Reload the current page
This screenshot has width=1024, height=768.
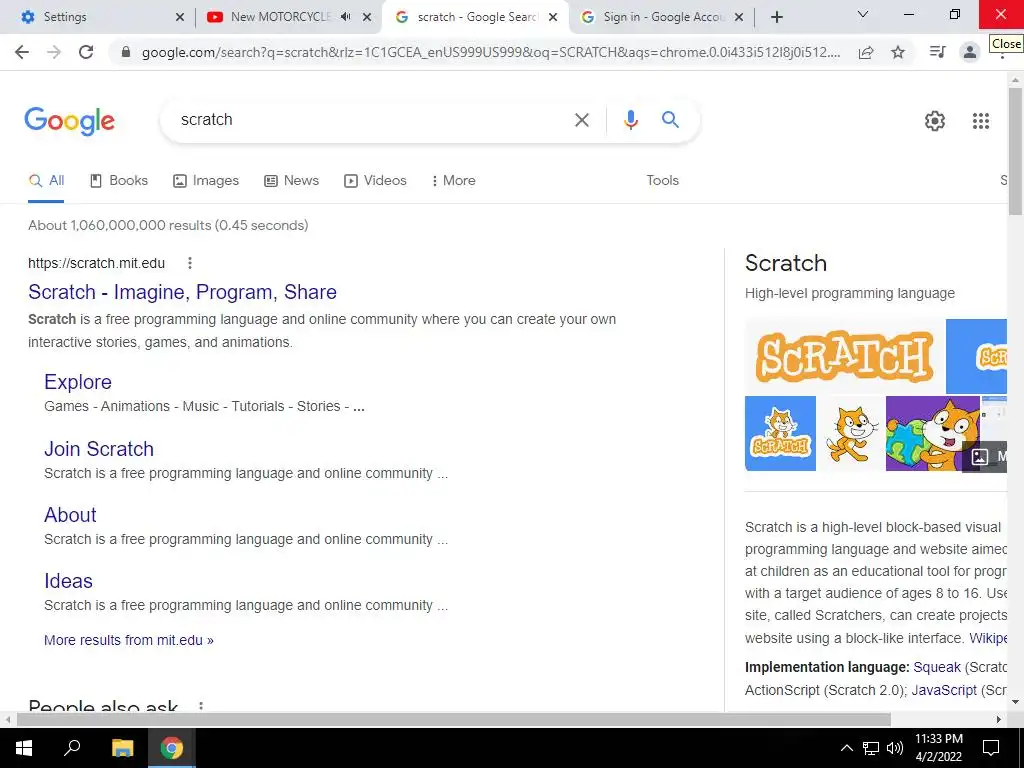click(x=86, y=52)
